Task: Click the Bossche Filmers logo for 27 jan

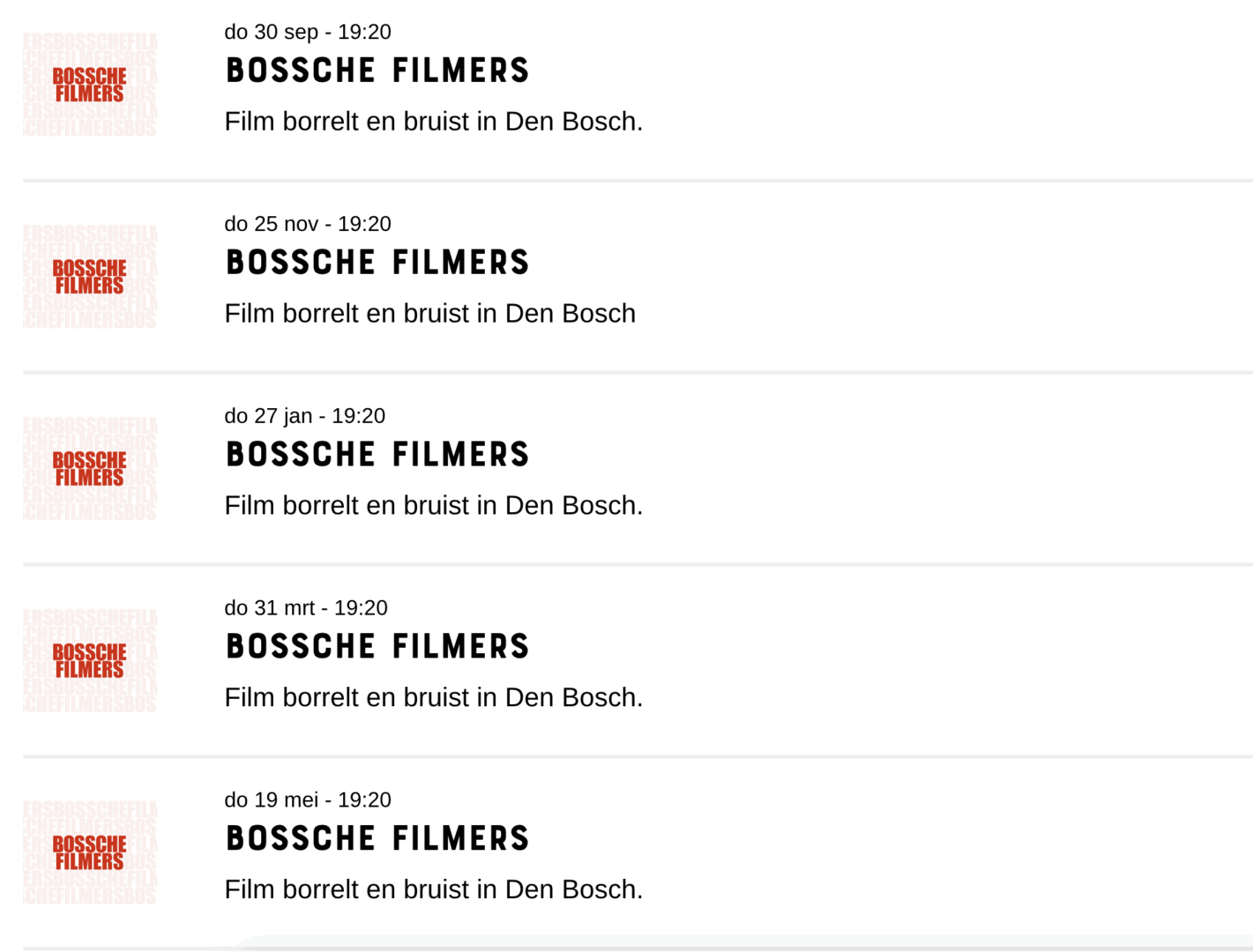Action: (x=90, y=469)
